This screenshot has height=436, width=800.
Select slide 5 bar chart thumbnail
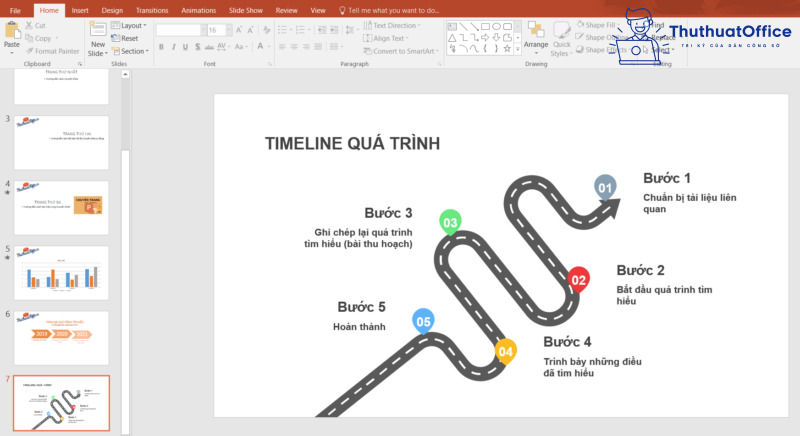pos(61,273)
